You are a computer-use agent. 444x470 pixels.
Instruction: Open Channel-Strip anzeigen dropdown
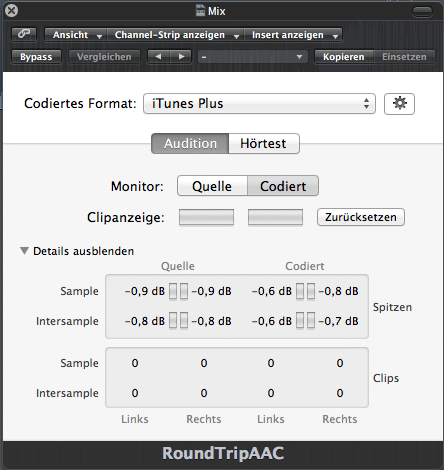click(x=176, y=35)
